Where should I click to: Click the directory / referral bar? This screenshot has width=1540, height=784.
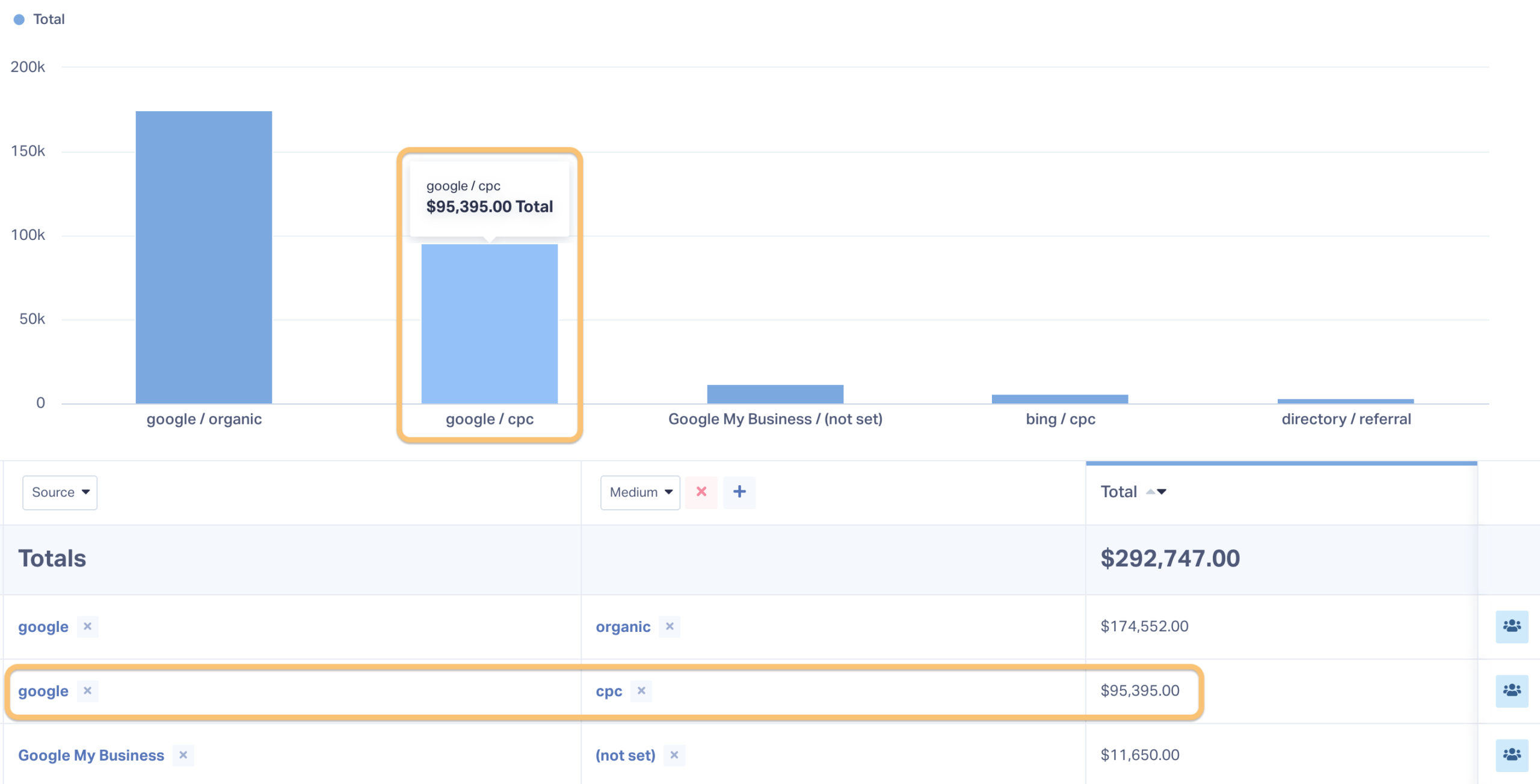pyautogui.click(x=1346, y=401)
